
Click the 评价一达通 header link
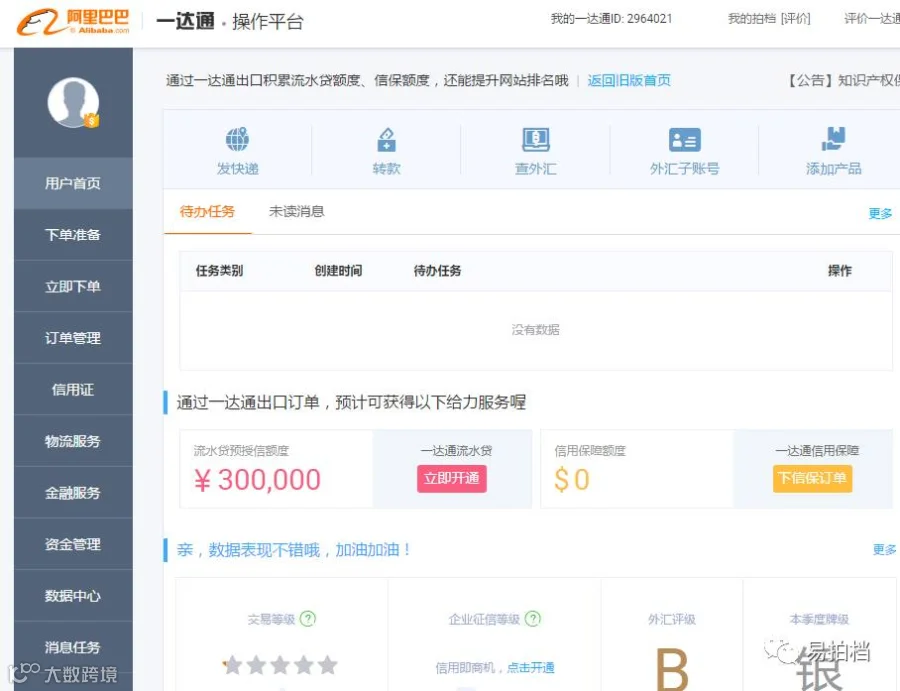(x=872, y=19)
